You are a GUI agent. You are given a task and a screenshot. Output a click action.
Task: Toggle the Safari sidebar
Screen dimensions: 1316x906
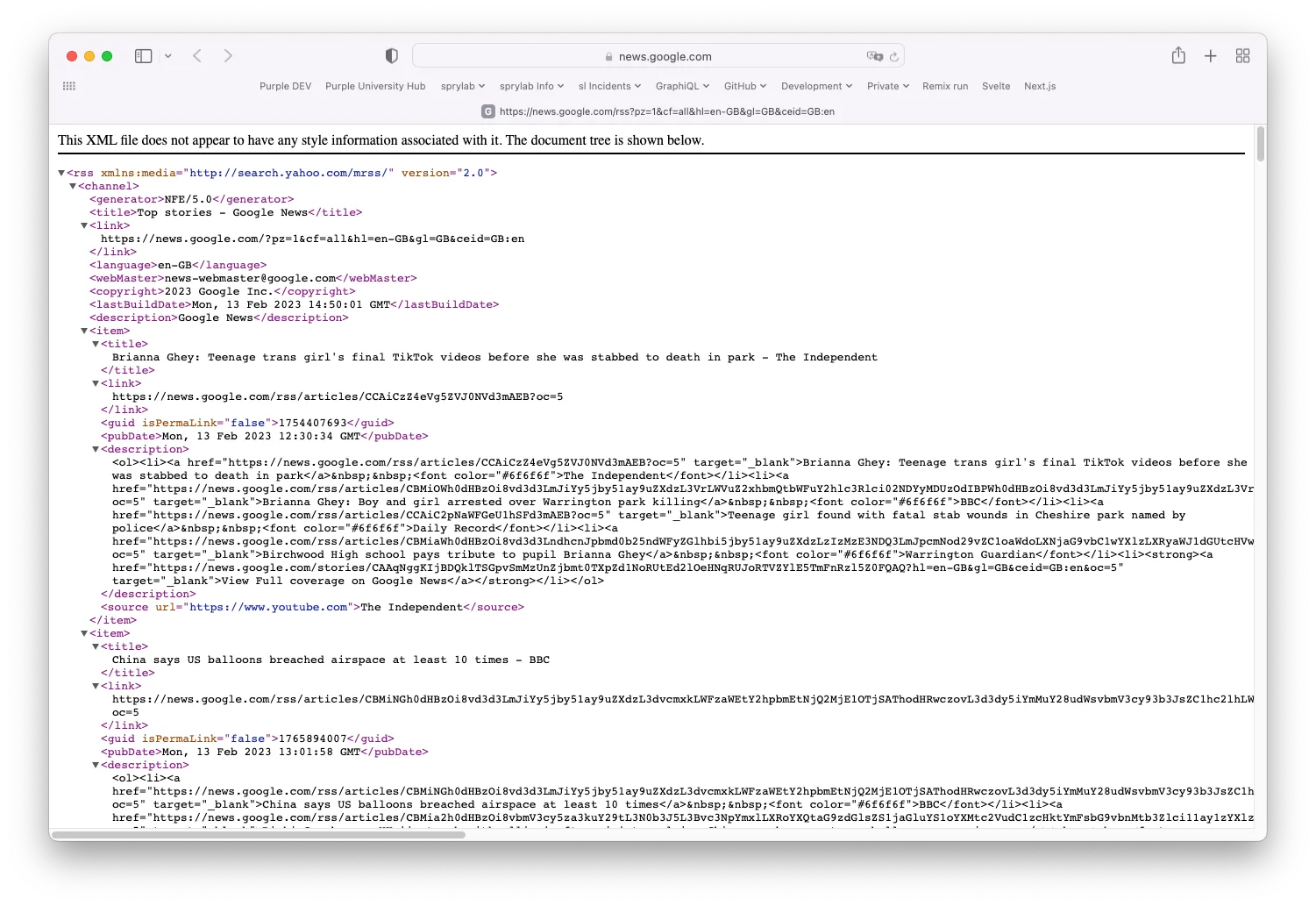pos(144,56)
